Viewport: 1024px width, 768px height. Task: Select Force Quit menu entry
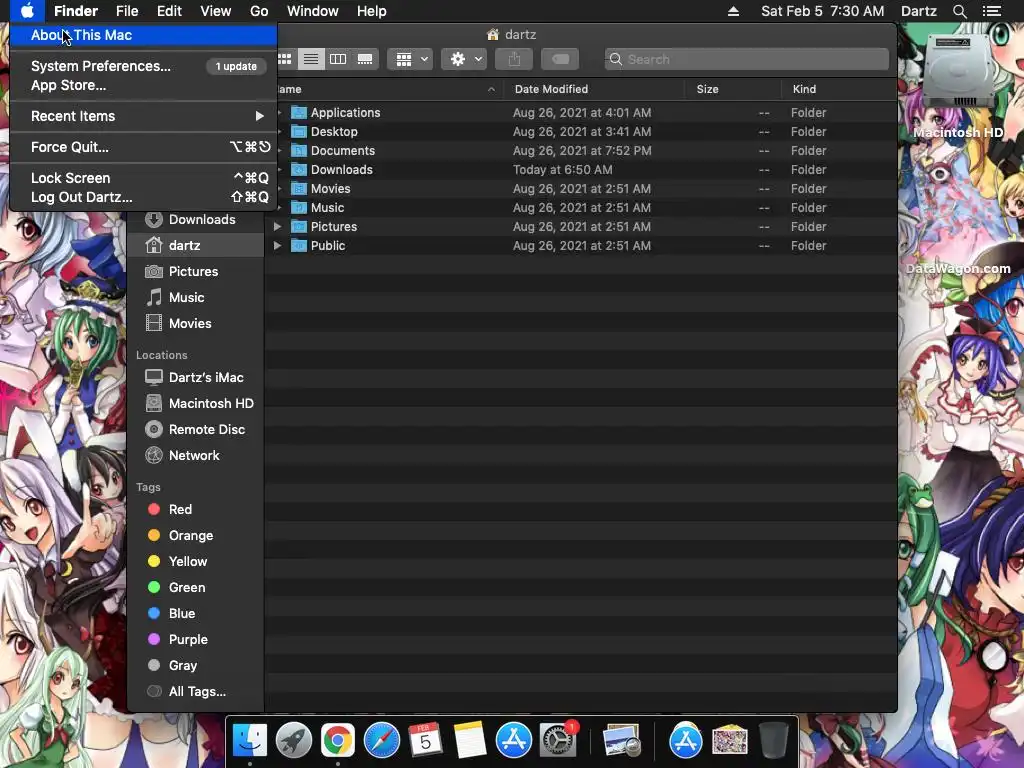(x=143, y=147)
